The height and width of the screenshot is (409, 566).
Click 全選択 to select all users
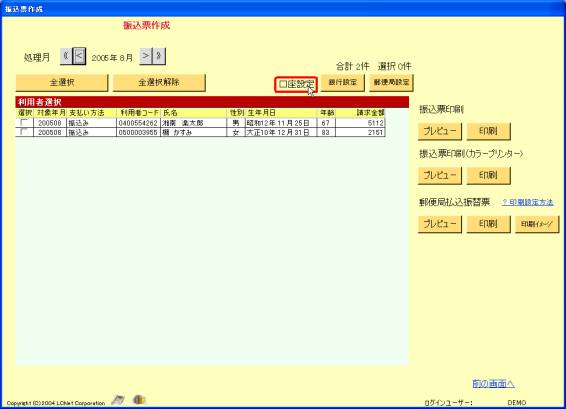point(62,83)
